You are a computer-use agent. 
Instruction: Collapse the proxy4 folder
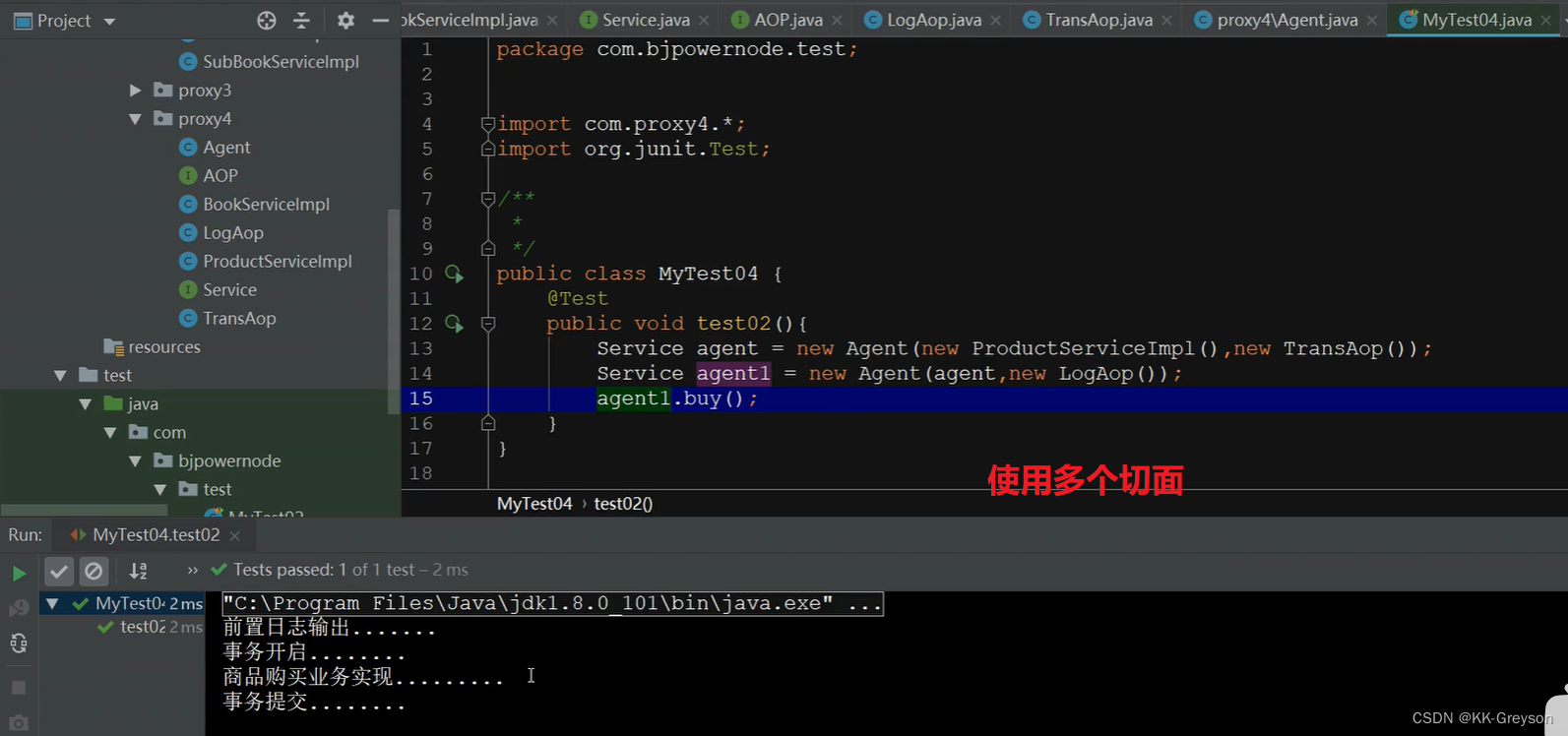136,119
